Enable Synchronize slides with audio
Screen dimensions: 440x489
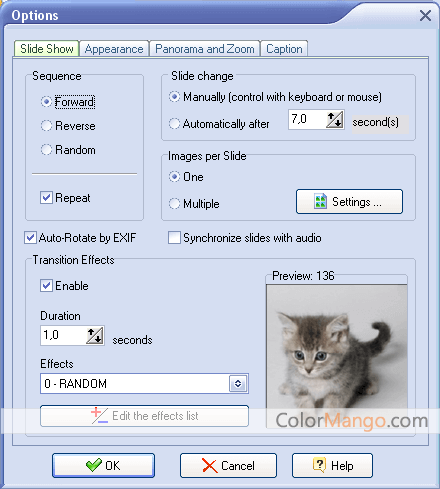point(174,238)
